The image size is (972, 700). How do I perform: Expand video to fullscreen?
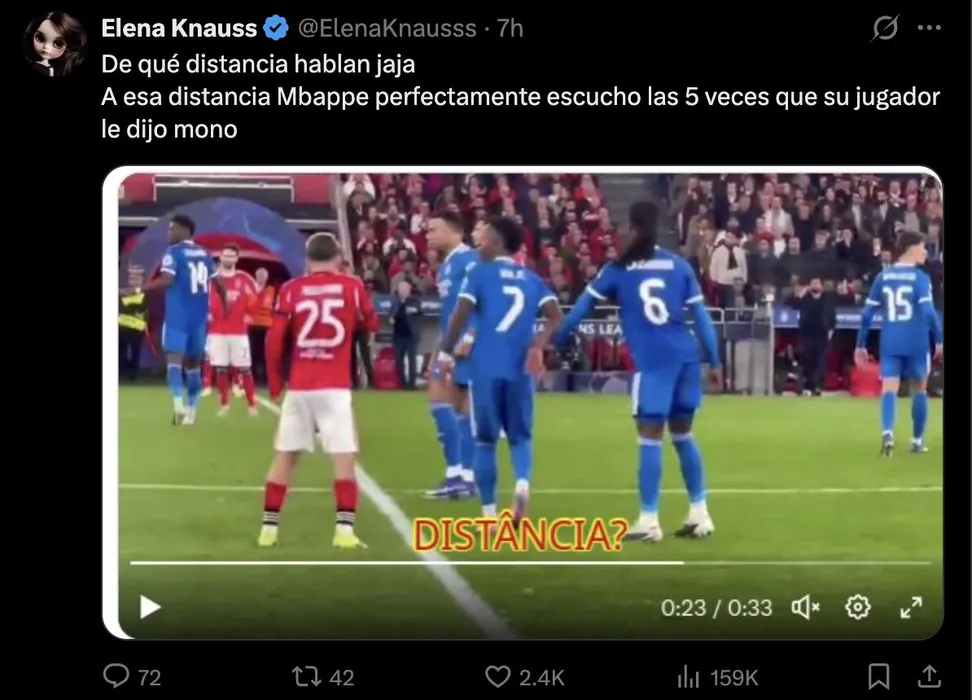click(911, 608)
